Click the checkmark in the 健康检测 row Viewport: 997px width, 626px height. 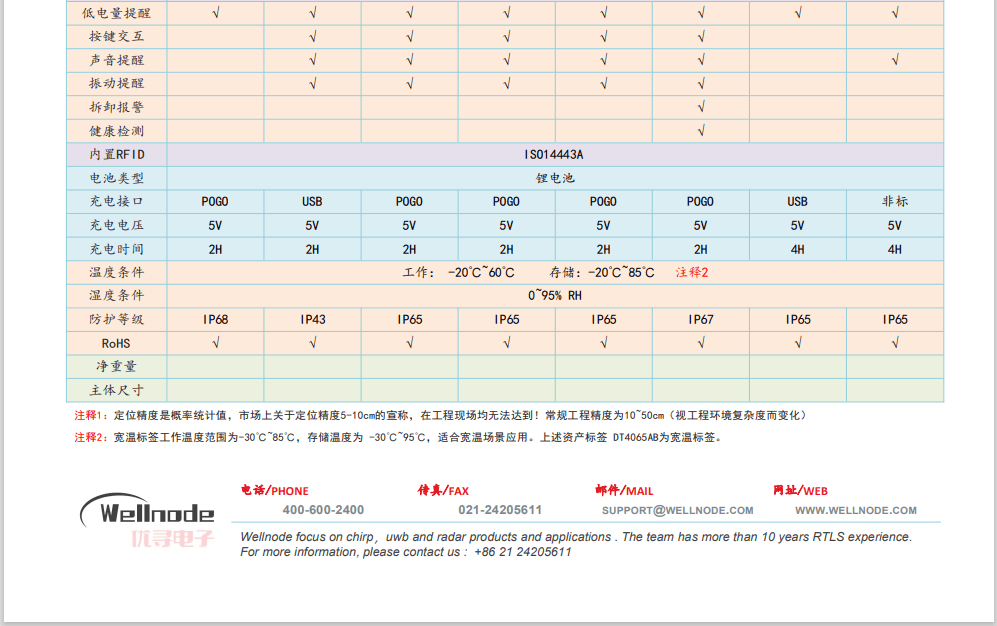[x=701, y=131]
